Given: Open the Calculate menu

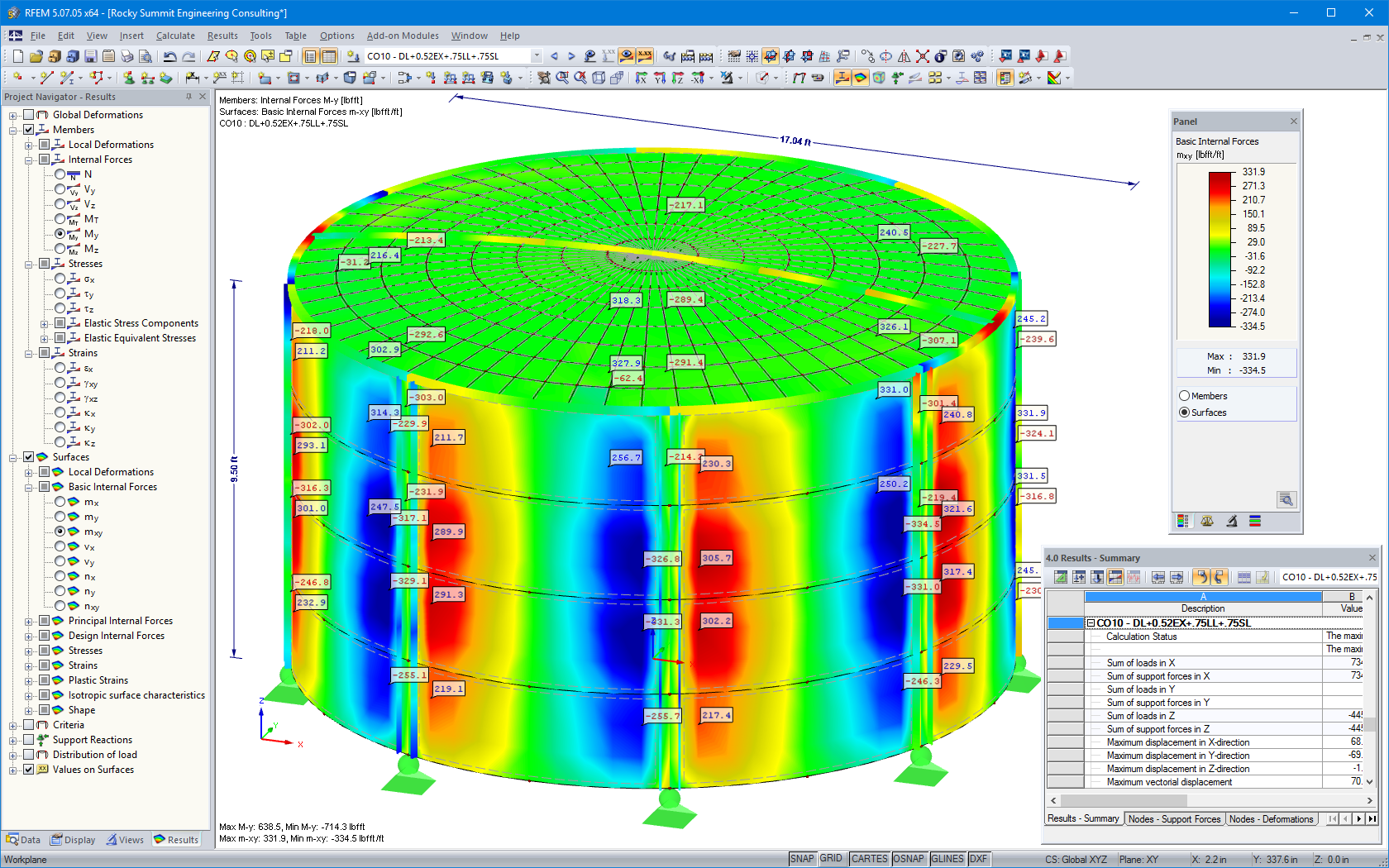Looking at the screenshot, I should click(175, 36).
